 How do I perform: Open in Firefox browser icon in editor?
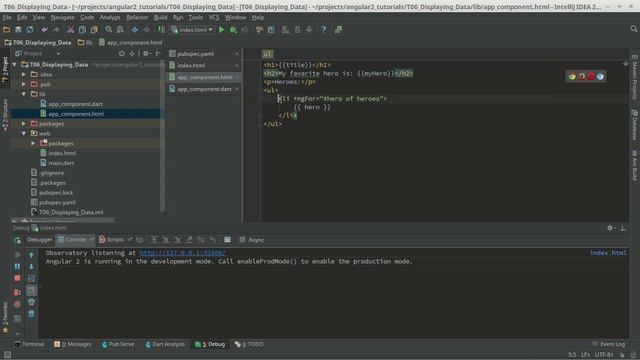581,76
